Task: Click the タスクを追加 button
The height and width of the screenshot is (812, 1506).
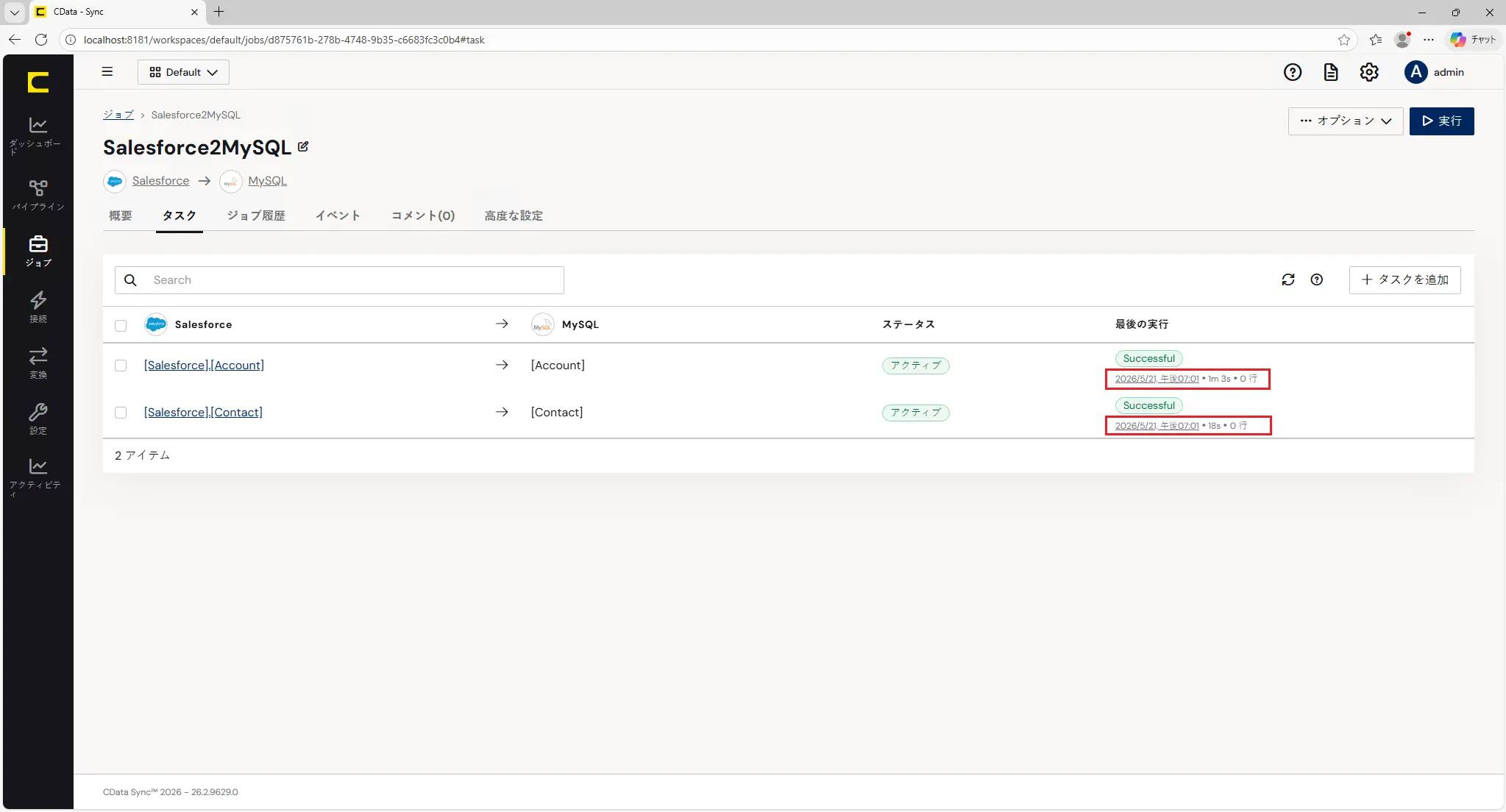Action: [1405, 280]
